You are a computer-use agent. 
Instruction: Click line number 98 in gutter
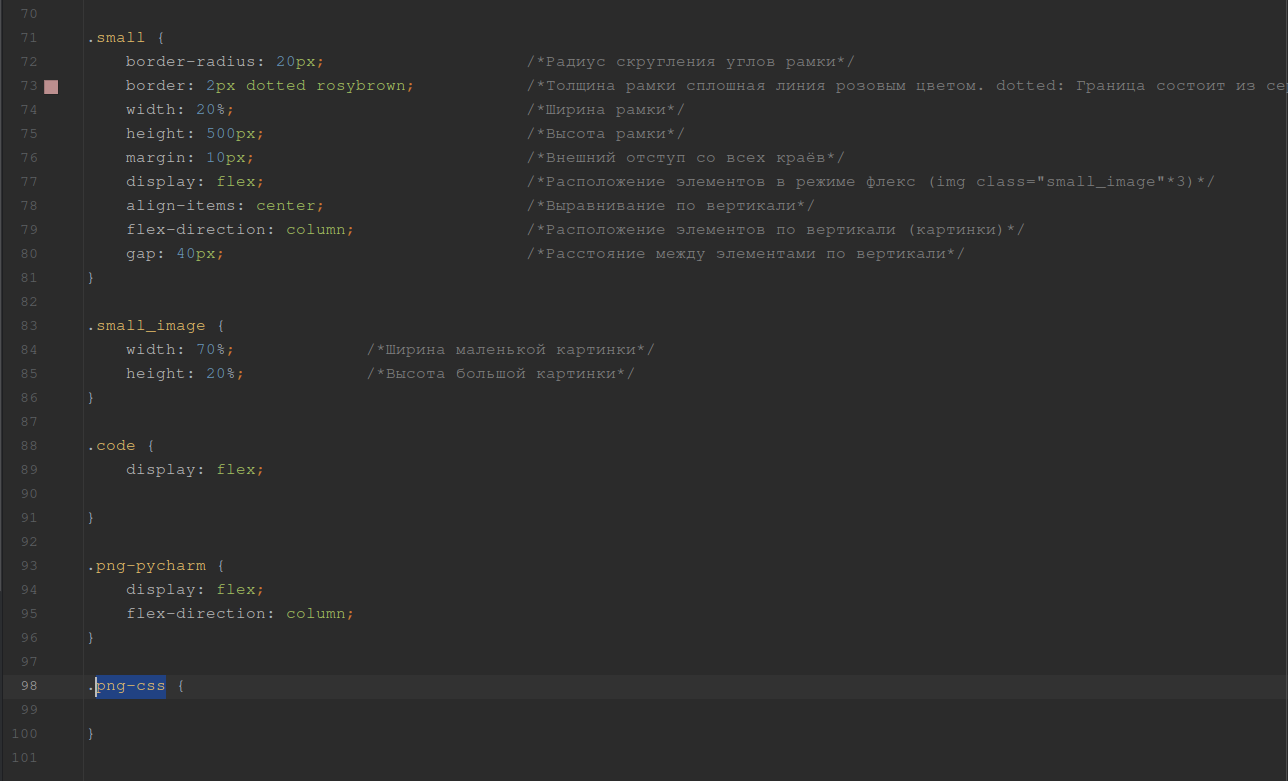28,686
